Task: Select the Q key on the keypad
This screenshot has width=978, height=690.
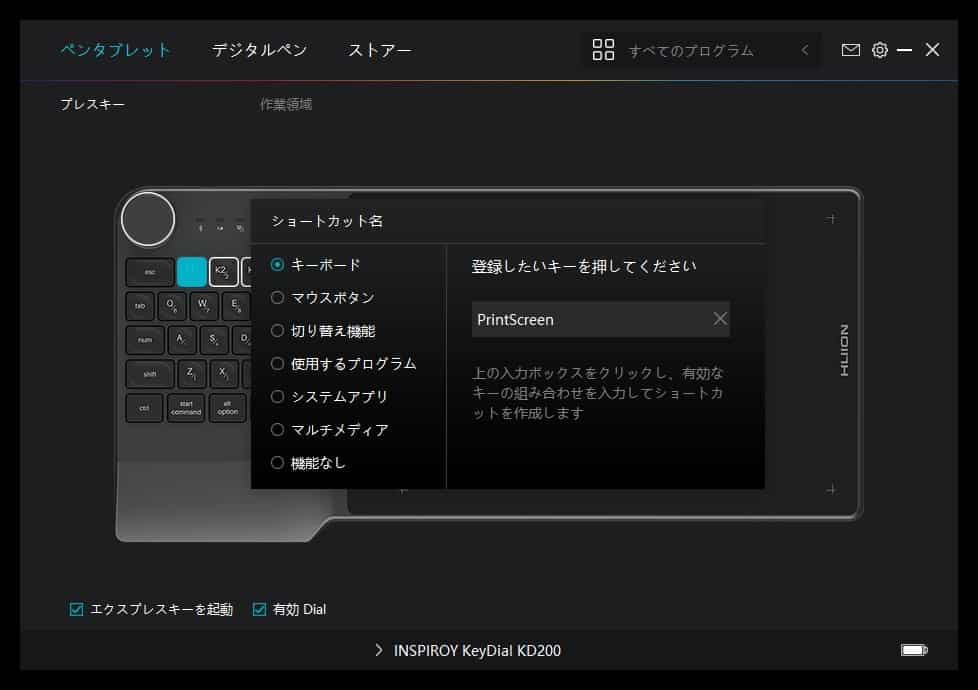Action: pyautogui.click(x=172, y=306)
